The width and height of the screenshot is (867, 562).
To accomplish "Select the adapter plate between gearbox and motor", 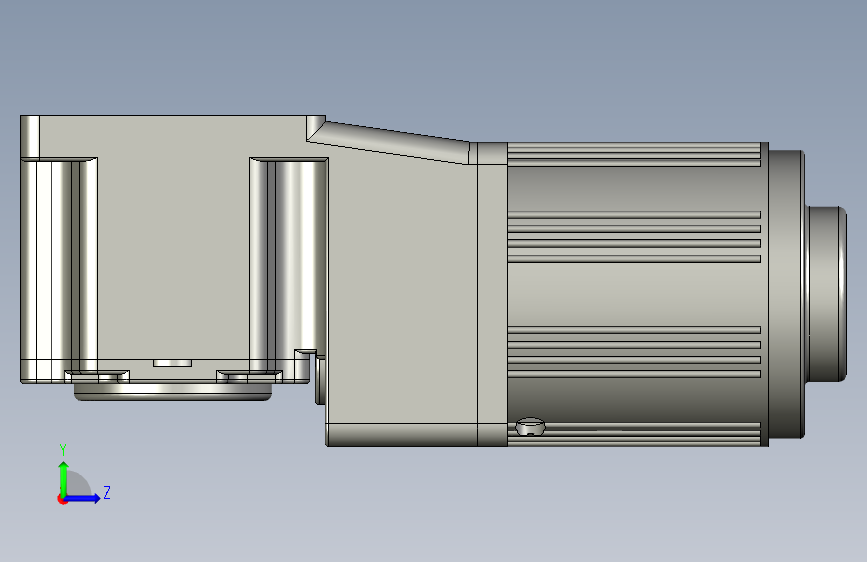I will [x=492, y=294].
